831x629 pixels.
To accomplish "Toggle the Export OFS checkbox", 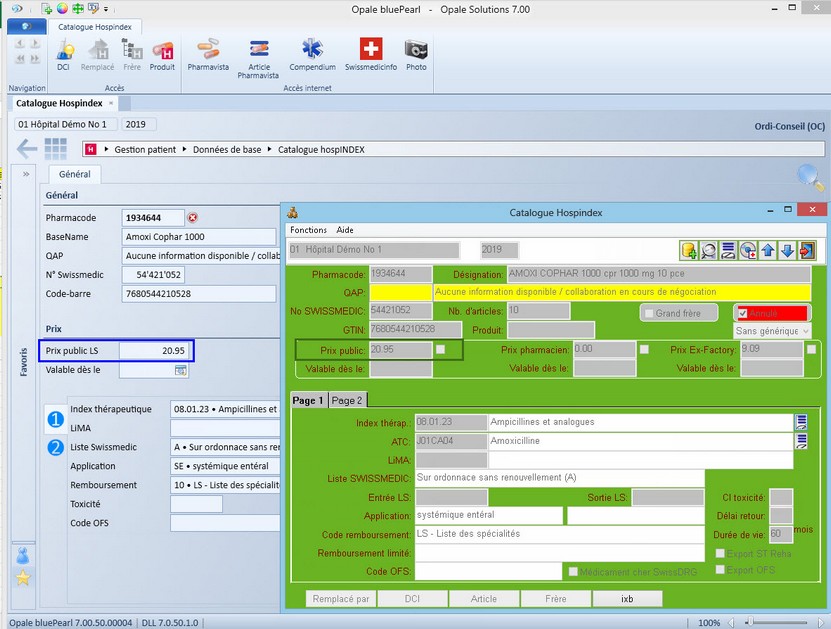I will [x=720, y=570].
